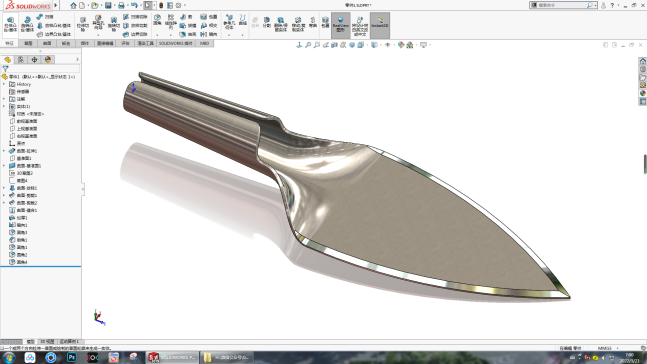The height and width of the screenshot is (364, 647).
Task: Open Options via the gear icon
Action: pos(178,5)
